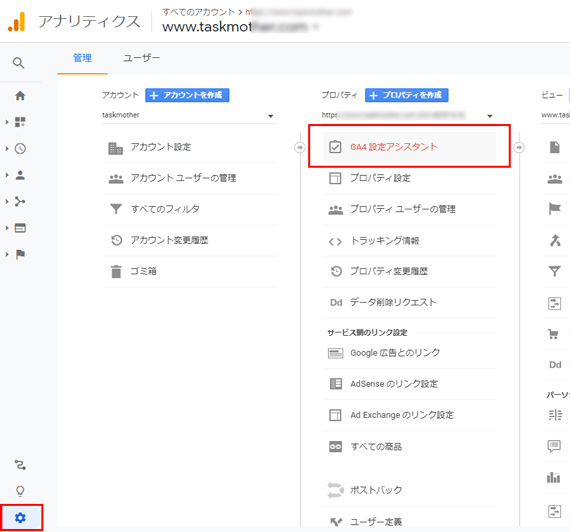Click view column goals flag icon

[x=555, y=209]
